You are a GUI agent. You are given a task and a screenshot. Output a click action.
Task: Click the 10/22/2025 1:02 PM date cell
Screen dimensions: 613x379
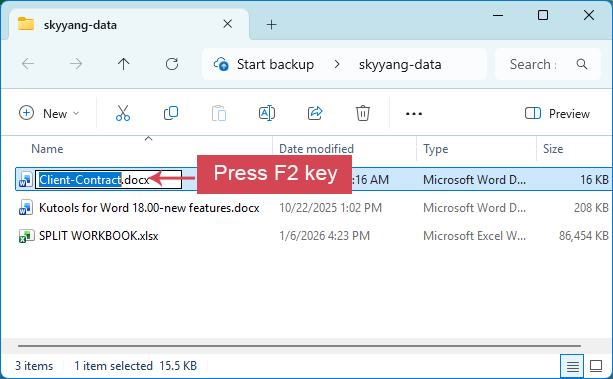coord(330,208)
